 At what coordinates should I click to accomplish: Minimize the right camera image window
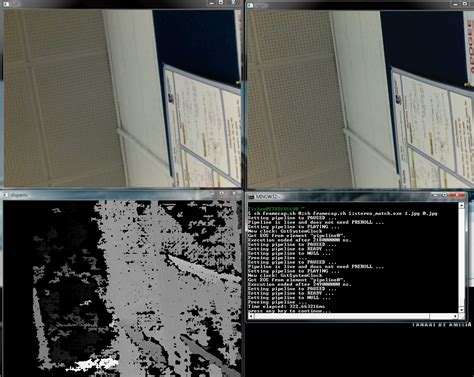[456, 3]
